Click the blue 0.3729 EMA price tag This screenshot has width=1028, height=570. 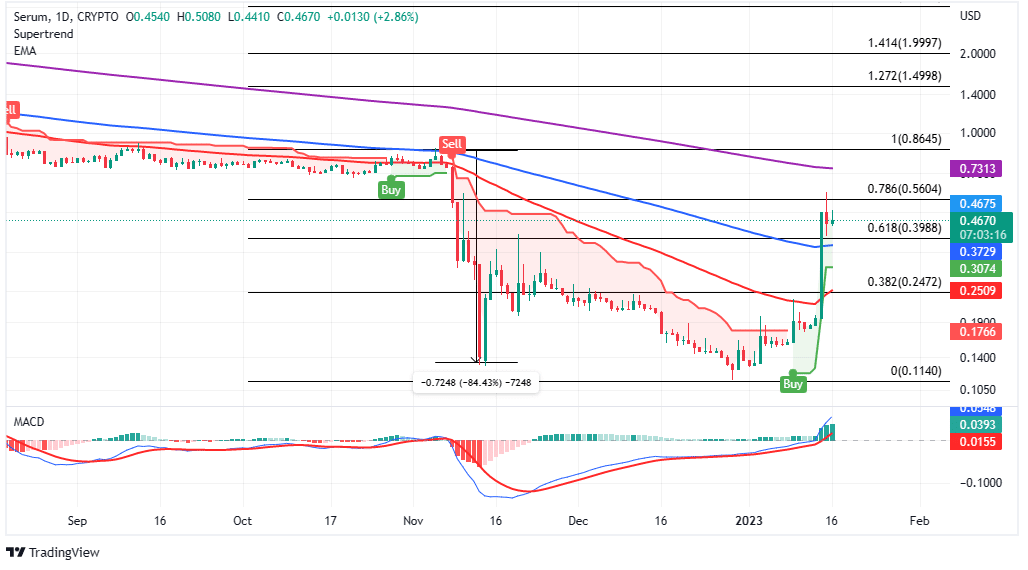click(x=976, y=252)
